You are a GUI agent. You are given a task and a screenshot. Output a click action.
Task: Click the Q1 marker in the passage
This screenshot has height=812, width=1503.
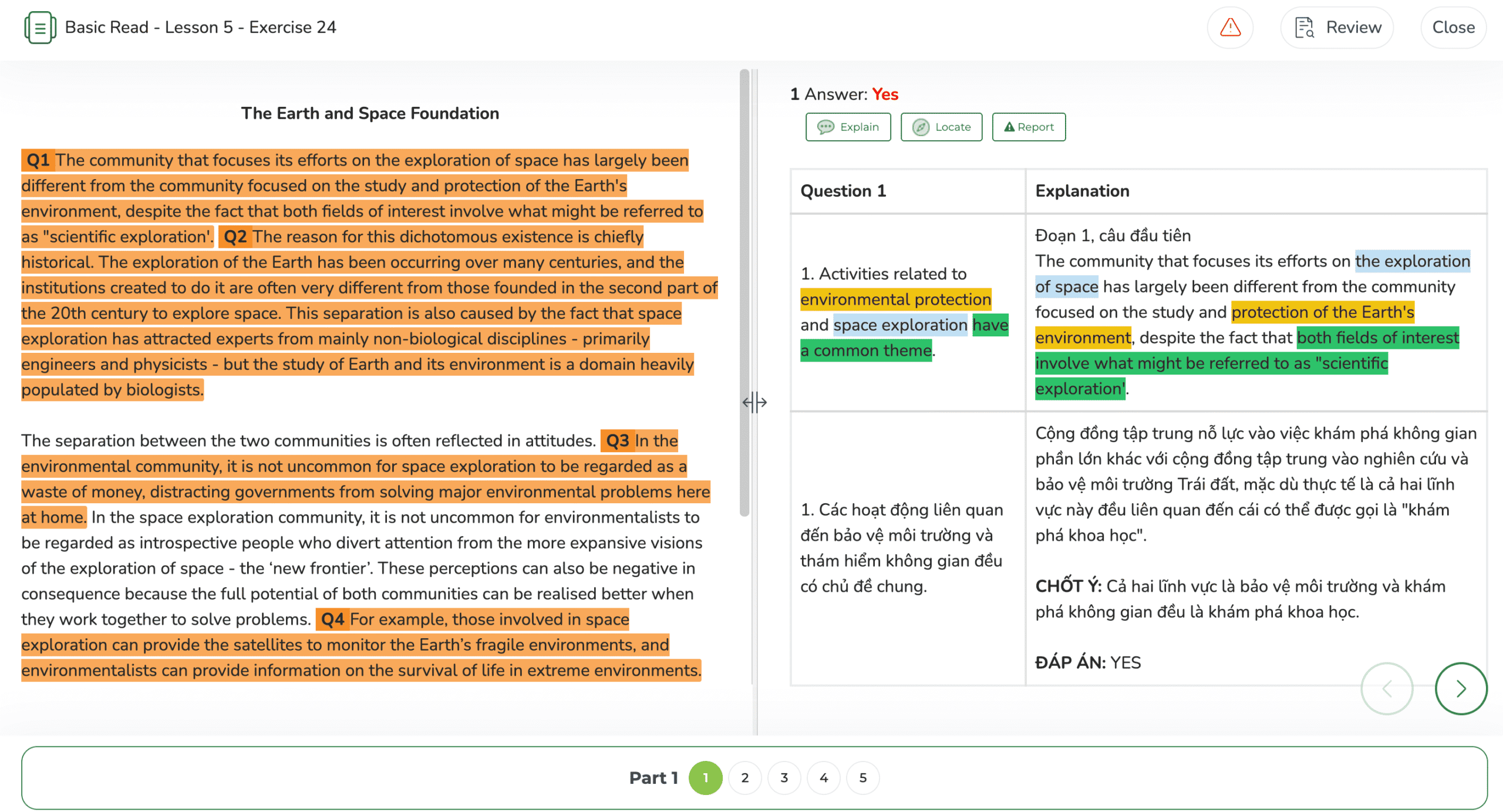pyautogui.click(x=38, y=160)
